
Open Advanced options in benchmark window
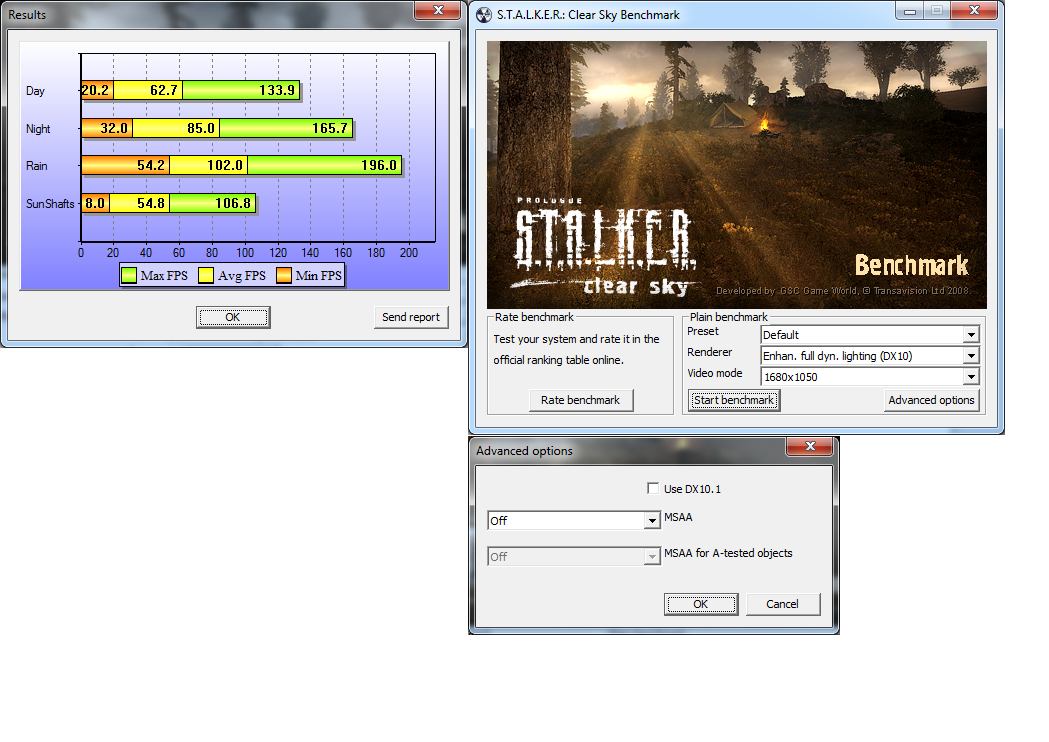tap(931, 400)
